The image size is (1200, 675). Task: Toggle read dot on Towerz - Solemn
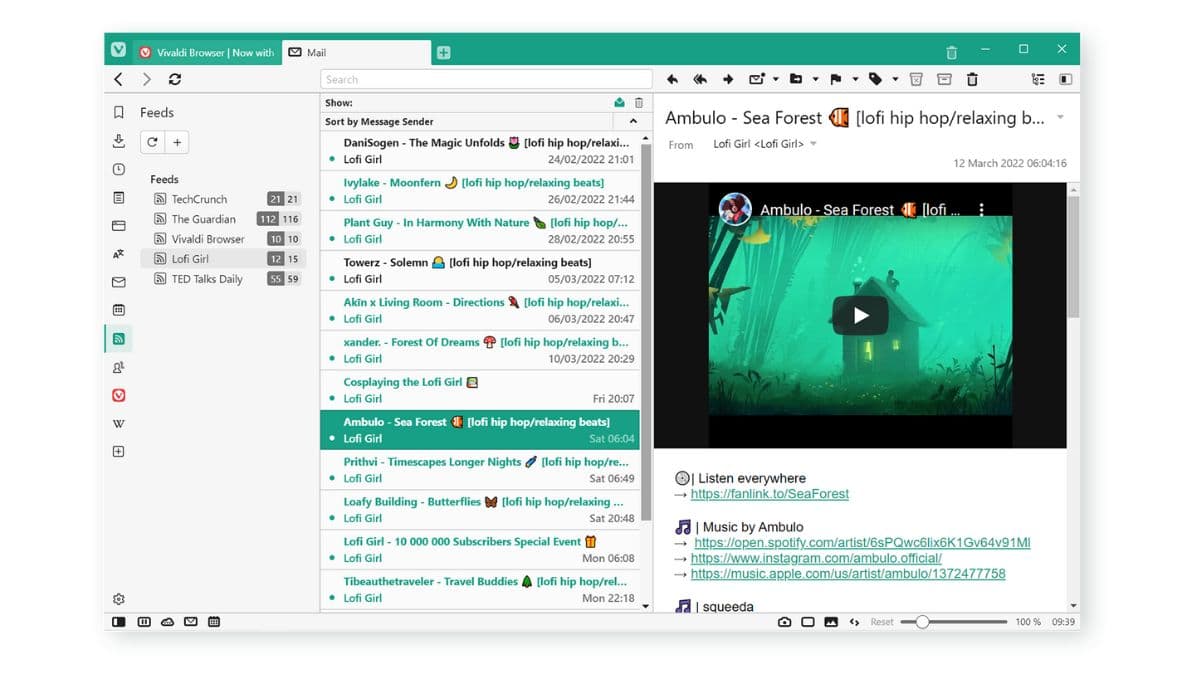point(332,279)
